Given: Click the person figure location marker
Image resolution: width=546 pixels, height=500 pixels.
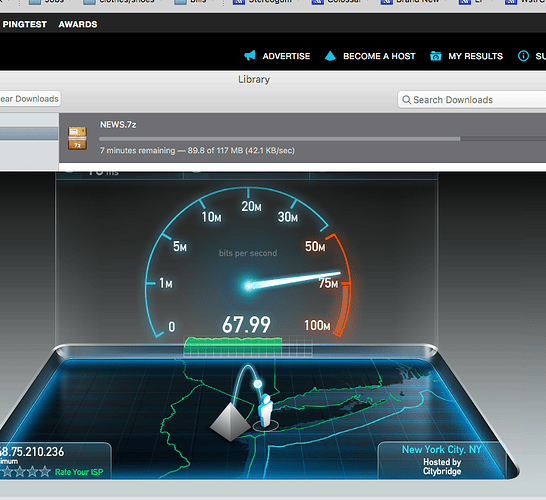Looking at the screenshot, I should click(266, 410).
